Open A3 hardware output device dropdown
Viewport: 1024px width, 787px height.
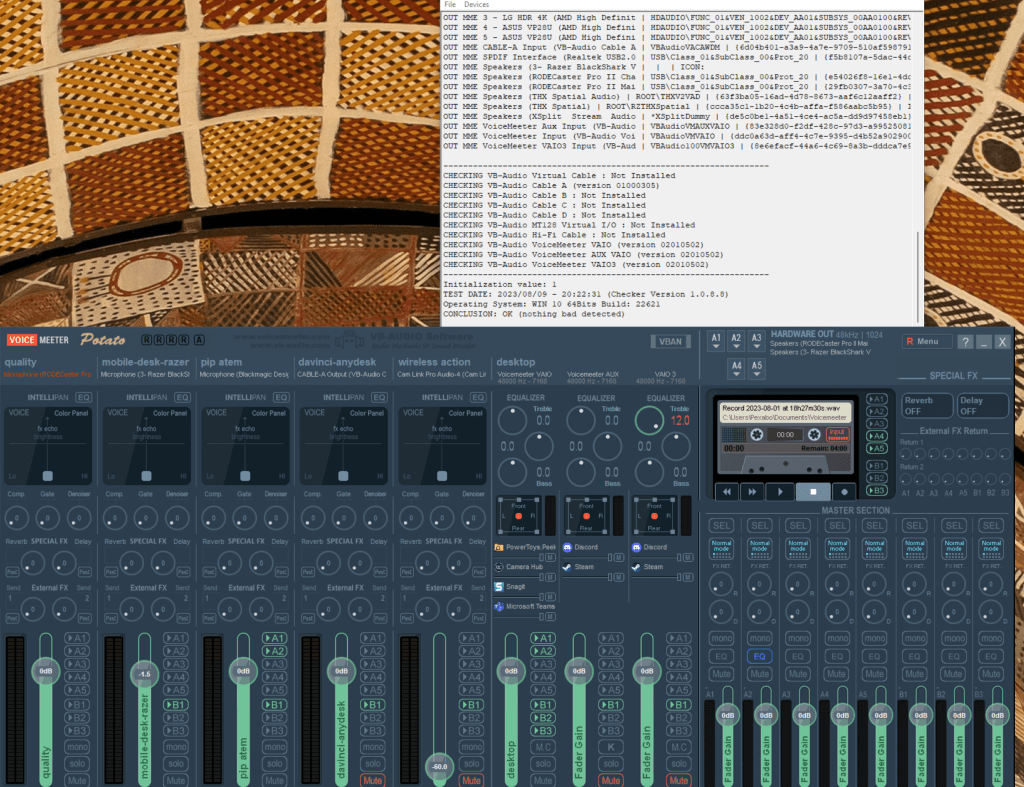point(756,341)
